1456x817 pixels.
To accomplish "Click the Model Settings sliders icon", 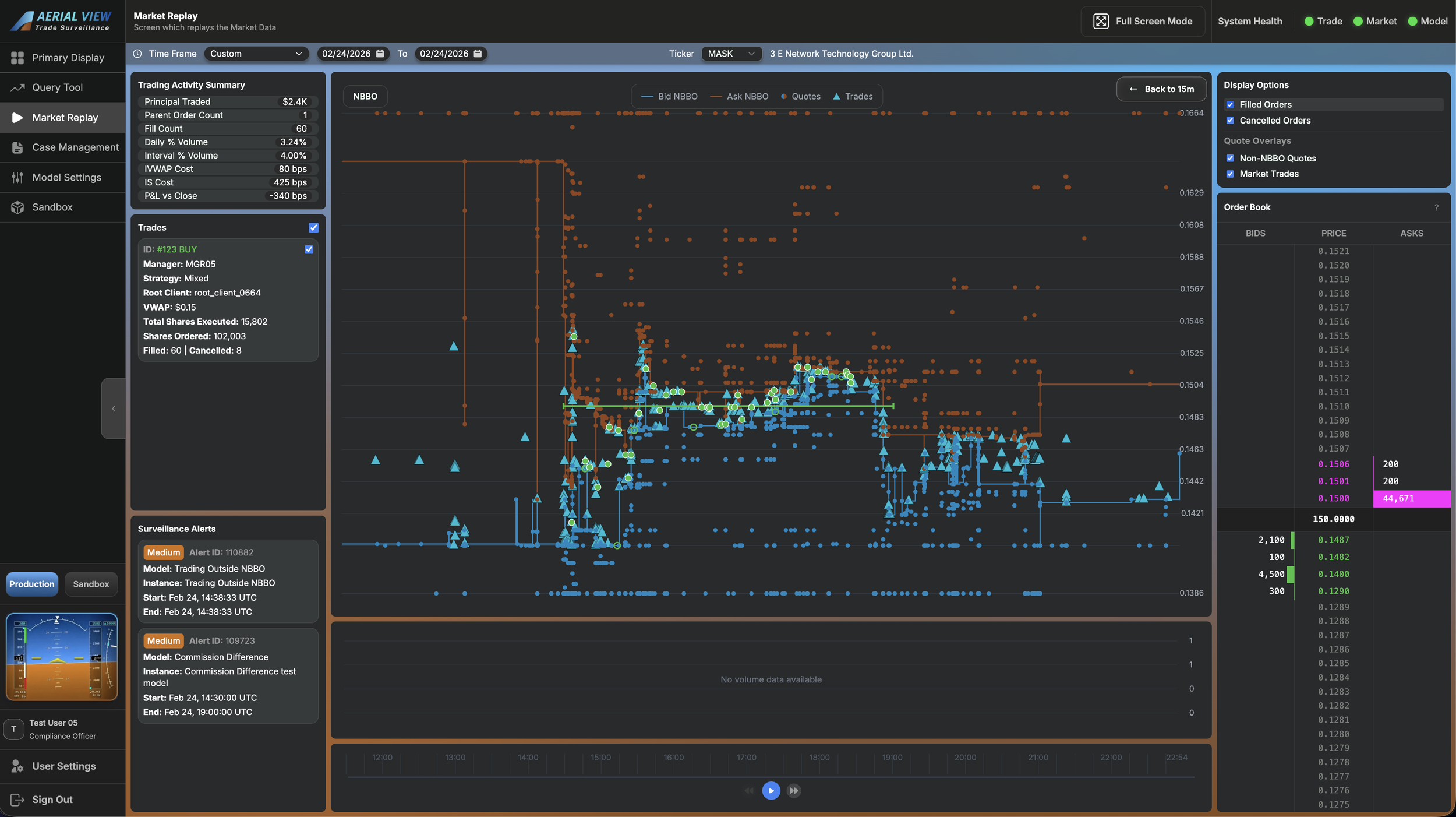I will 17,178.
